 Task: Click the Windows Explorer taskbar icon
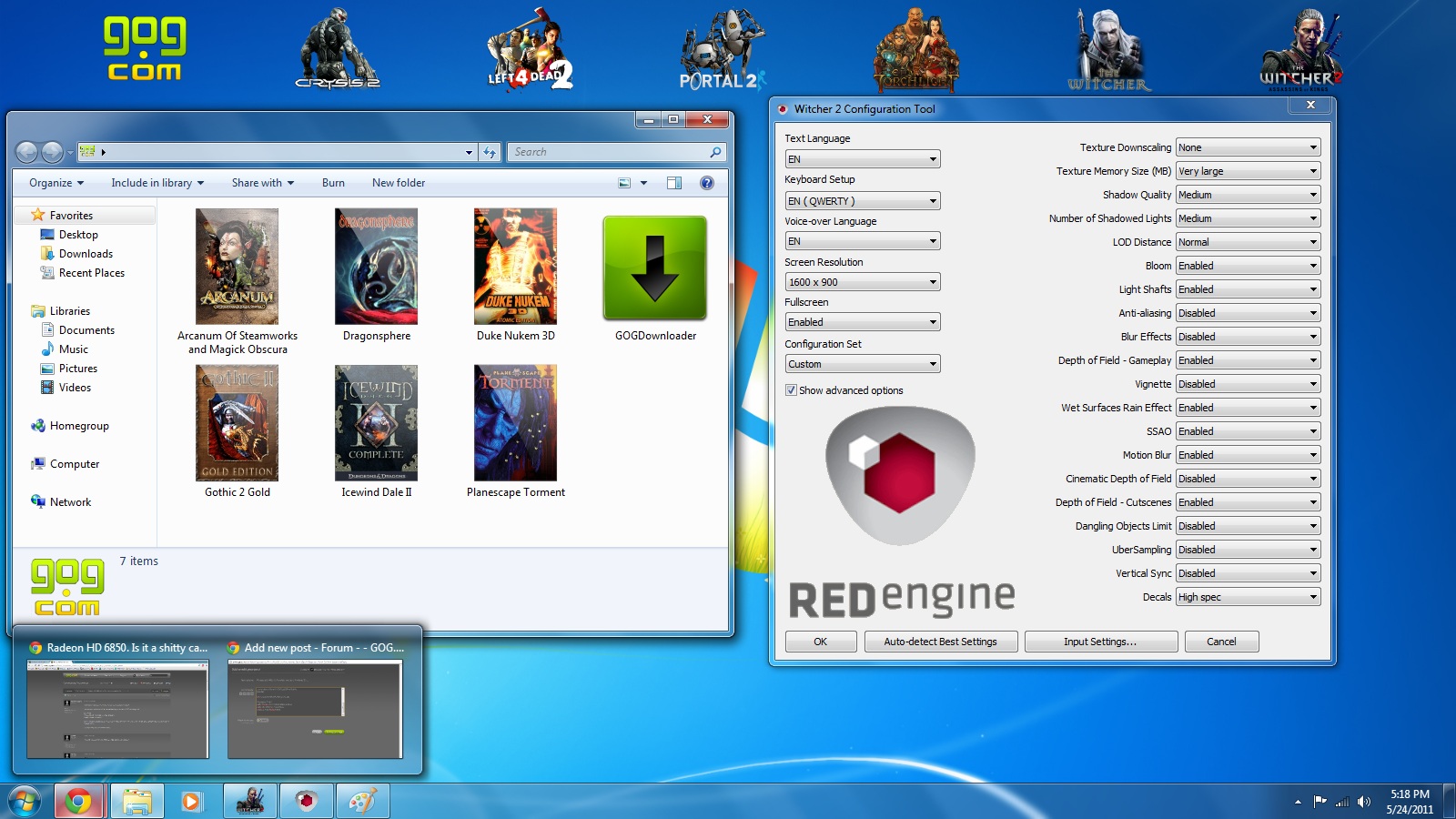coord(137,802)
